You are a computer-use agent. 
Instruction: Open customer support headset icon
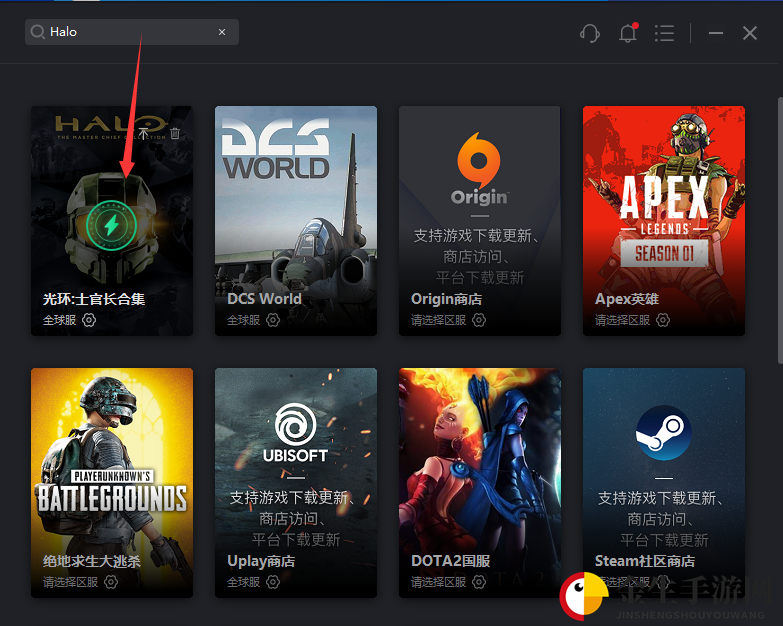pos(590,33)
